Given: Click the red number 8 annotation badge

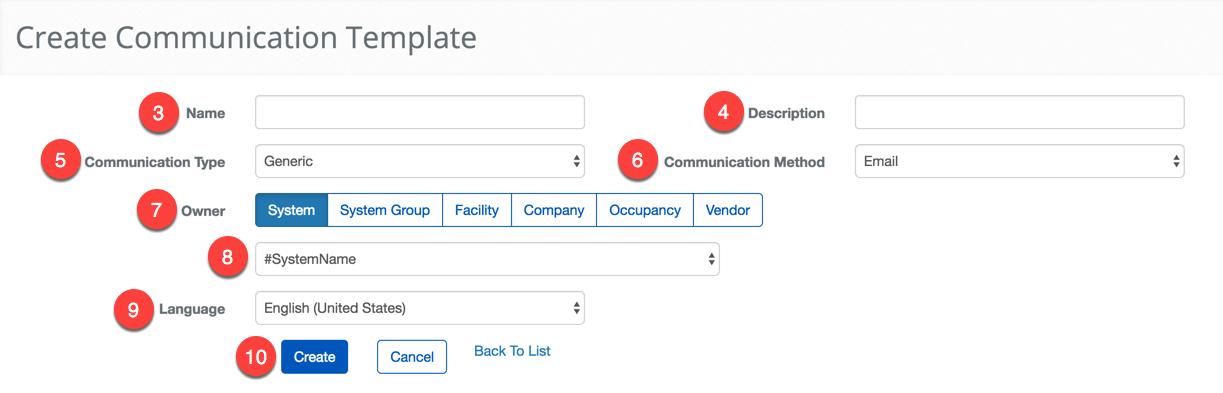Looking at the screenshot, I should coord(227,259).
